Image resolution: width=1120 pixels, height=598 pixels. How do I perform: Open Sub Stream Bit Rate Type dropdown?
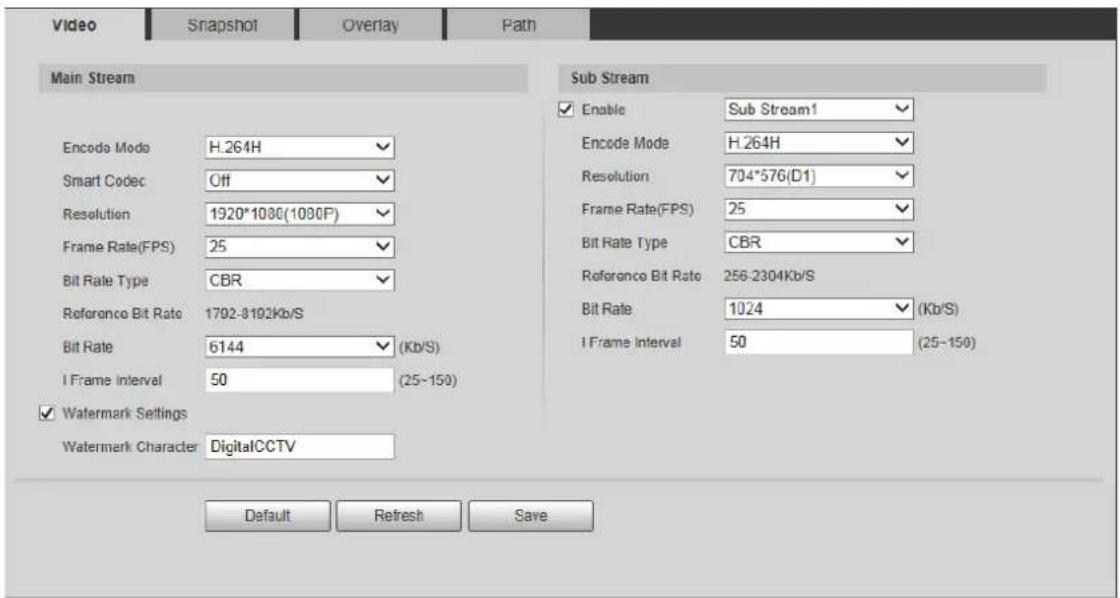click(819, 242)
